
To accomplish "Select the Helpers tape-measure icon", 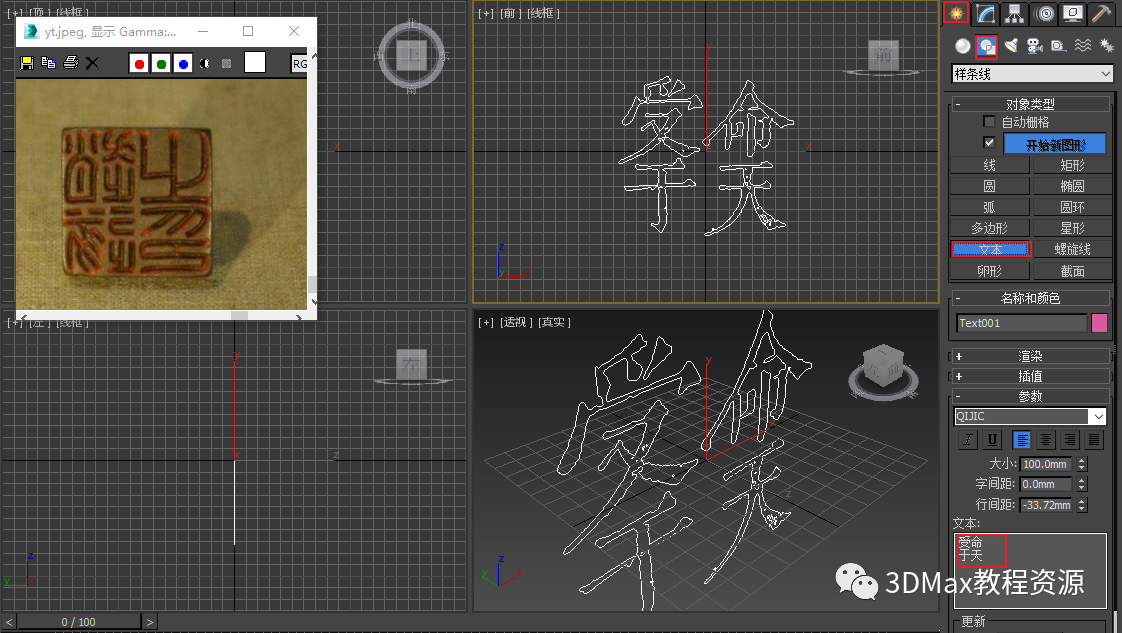I will tap(1058, 46).
